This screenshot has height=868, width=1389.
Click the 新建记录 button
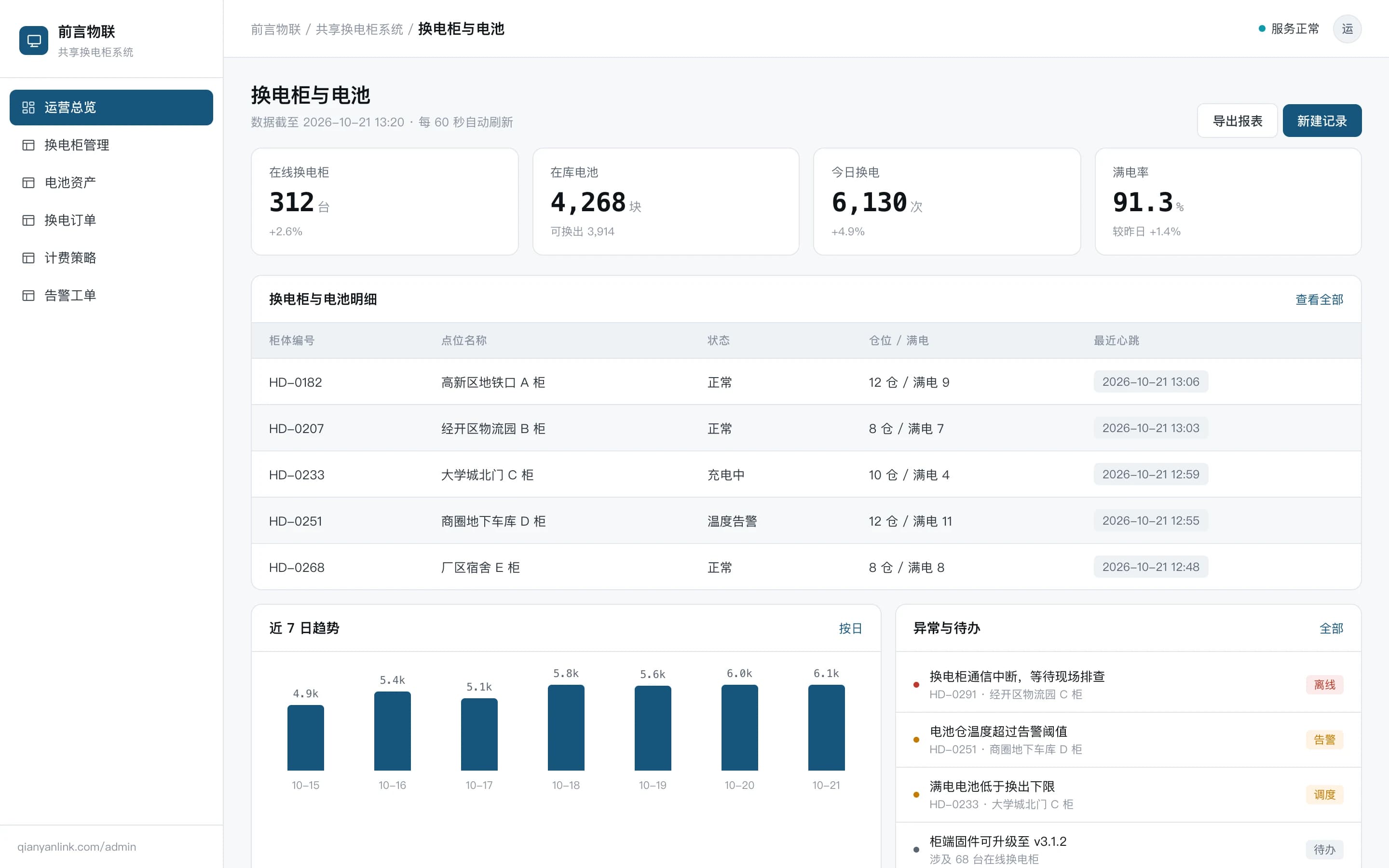pos(1322,121)
